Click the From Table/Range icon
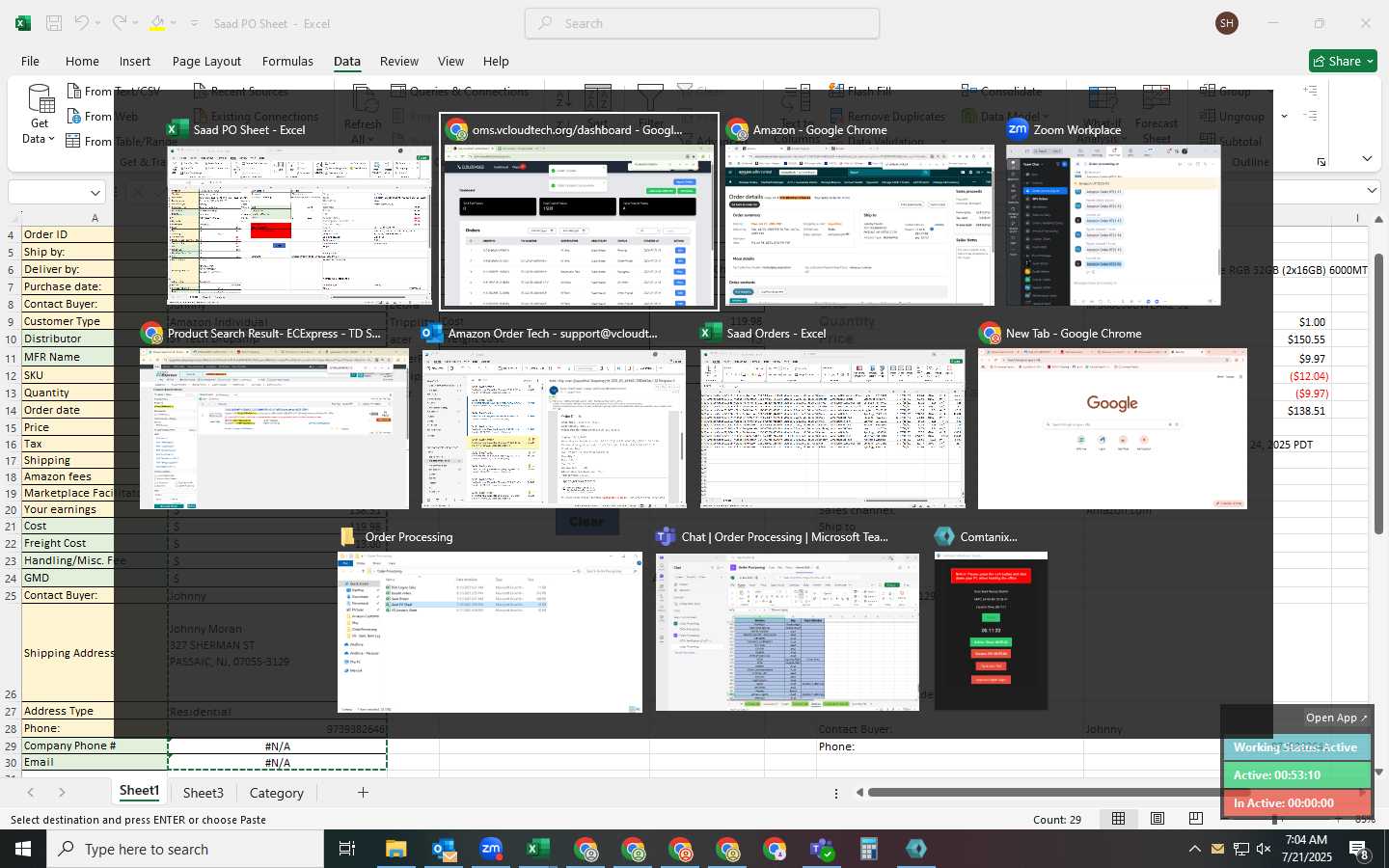Viewport: 1389px width, 868px height. tap(73, 141)
